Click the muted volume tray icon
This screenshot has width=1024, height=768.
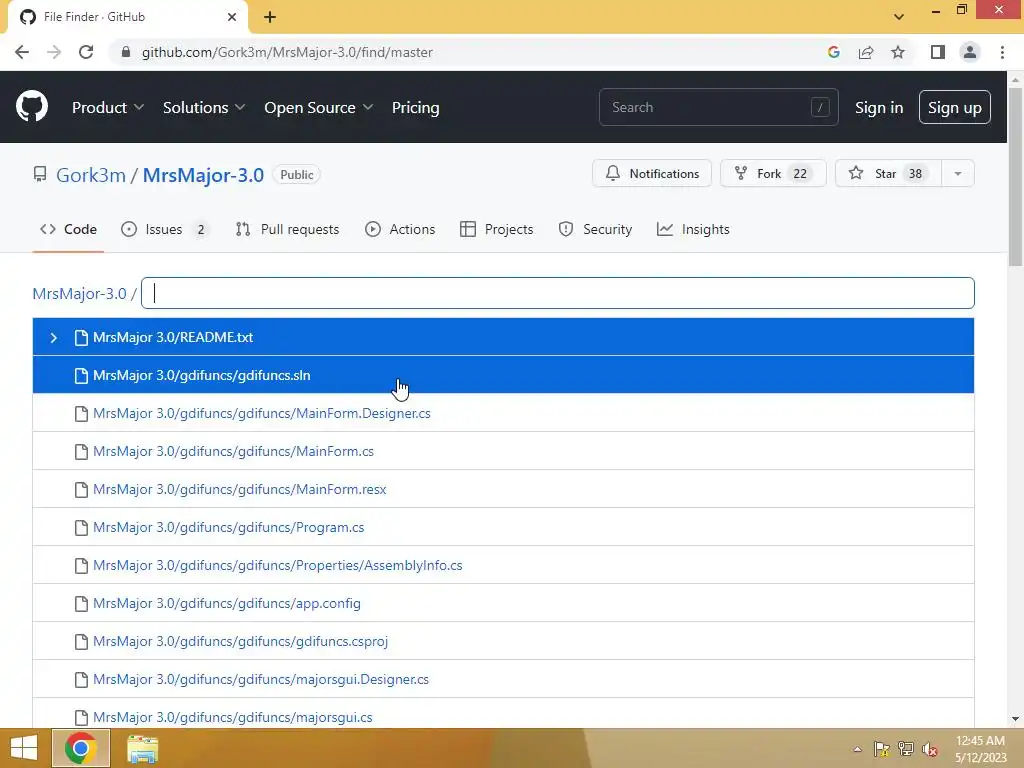point(930,749)
